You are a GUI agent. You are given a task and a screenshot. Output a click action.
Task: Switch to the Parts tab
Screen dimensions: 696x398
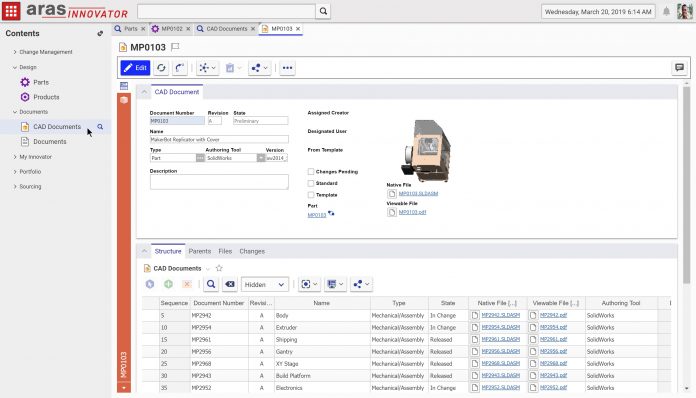tap(130, 28)
